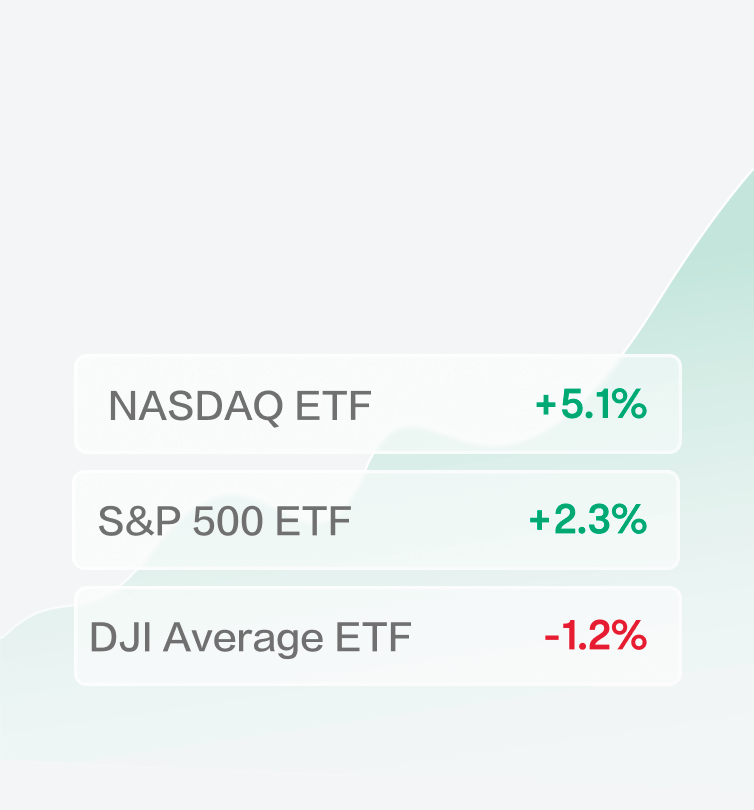Click the "S&P 500 ETF" label text
The image size is (754, 810).
[225, 521]
